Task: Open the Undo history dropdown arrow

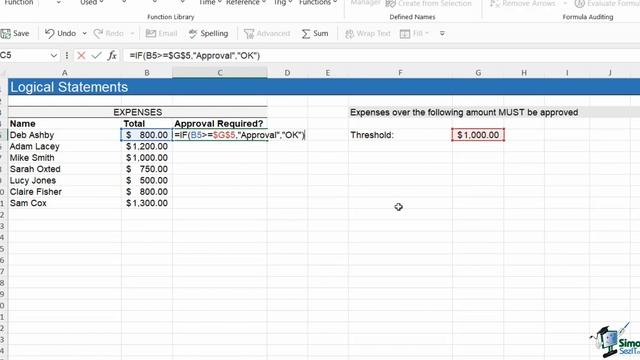Action: coord(84,33)
